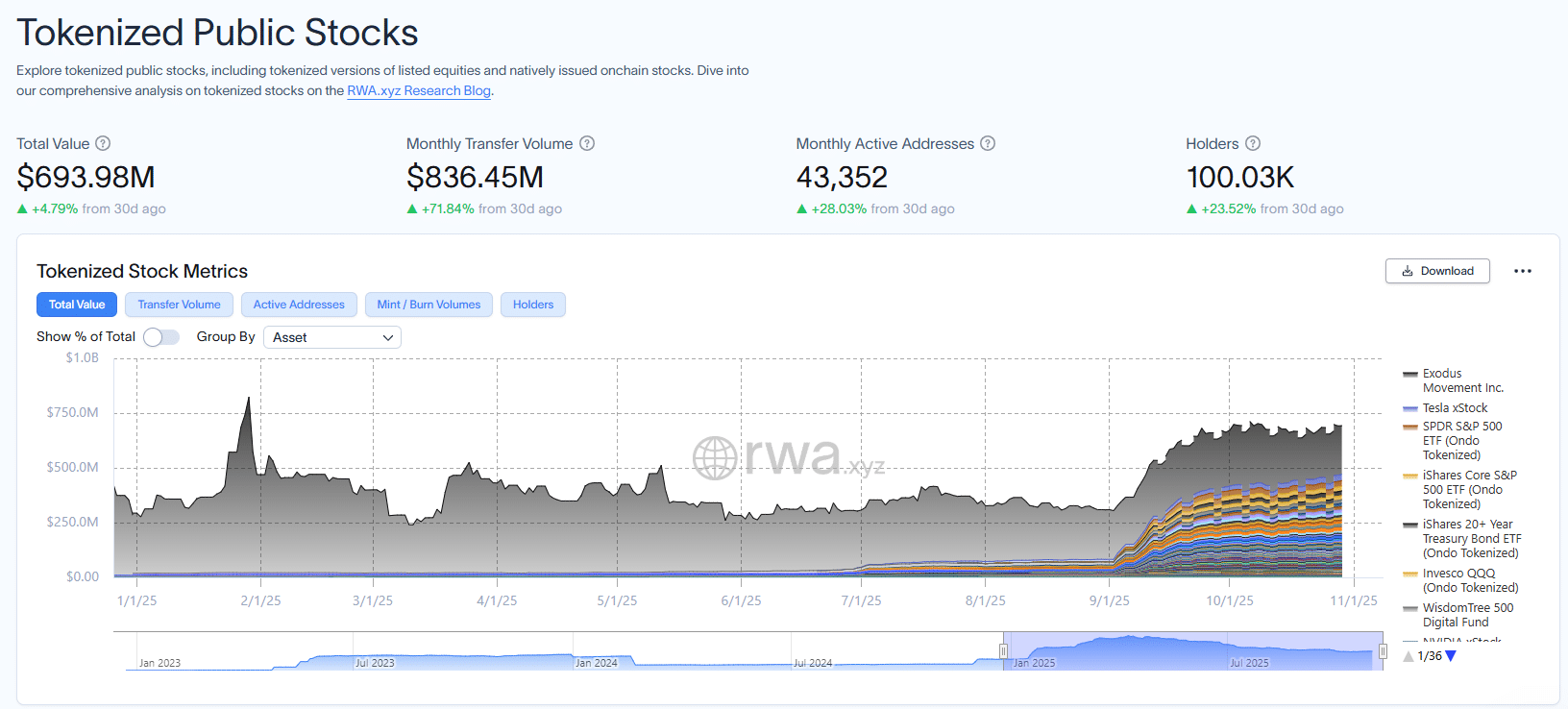Click the Monthly Active Addresses info icon

coord(988,143)
